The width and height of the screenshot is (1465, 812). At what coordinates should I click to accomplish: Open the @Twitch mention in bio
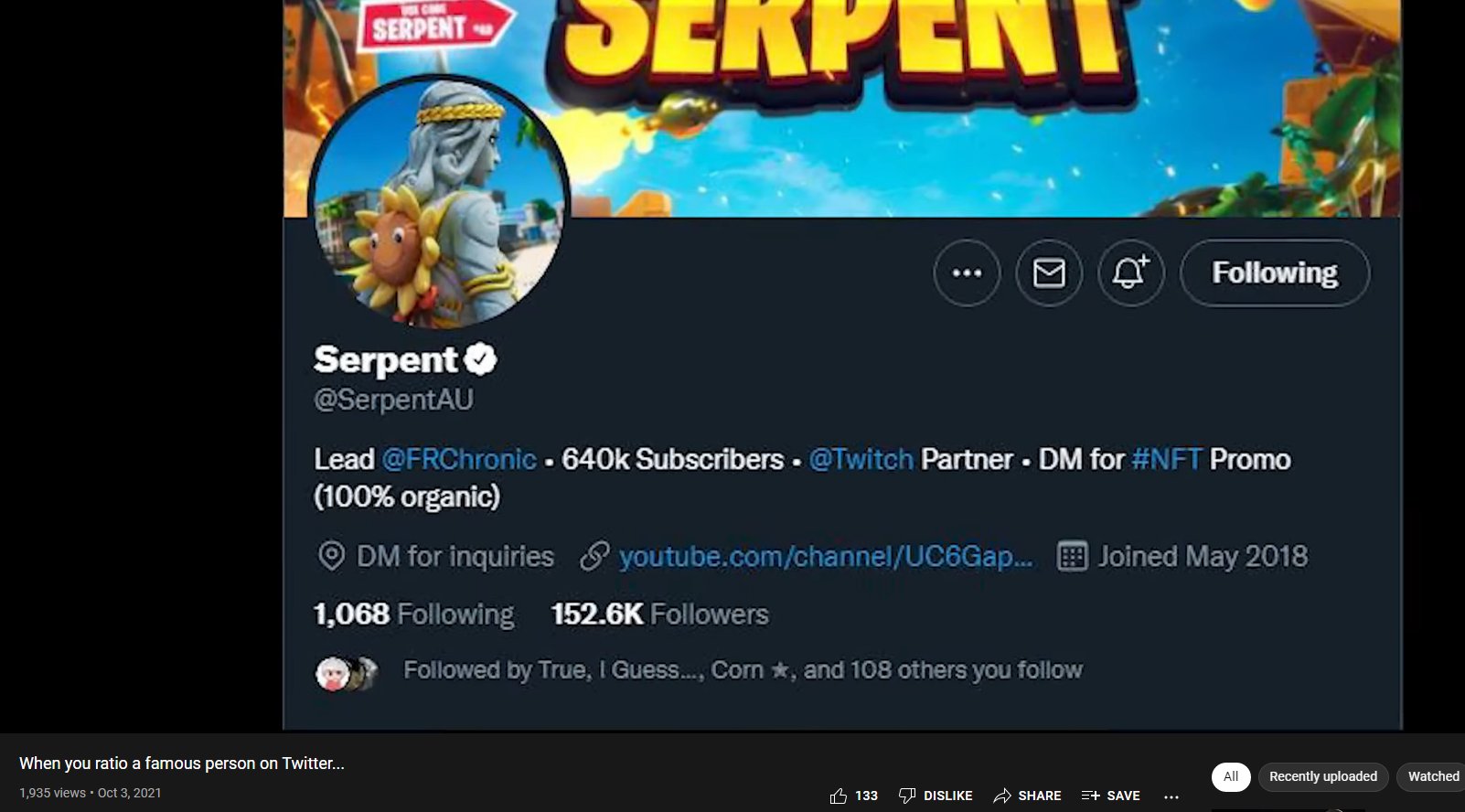click(x=861, y=459)
